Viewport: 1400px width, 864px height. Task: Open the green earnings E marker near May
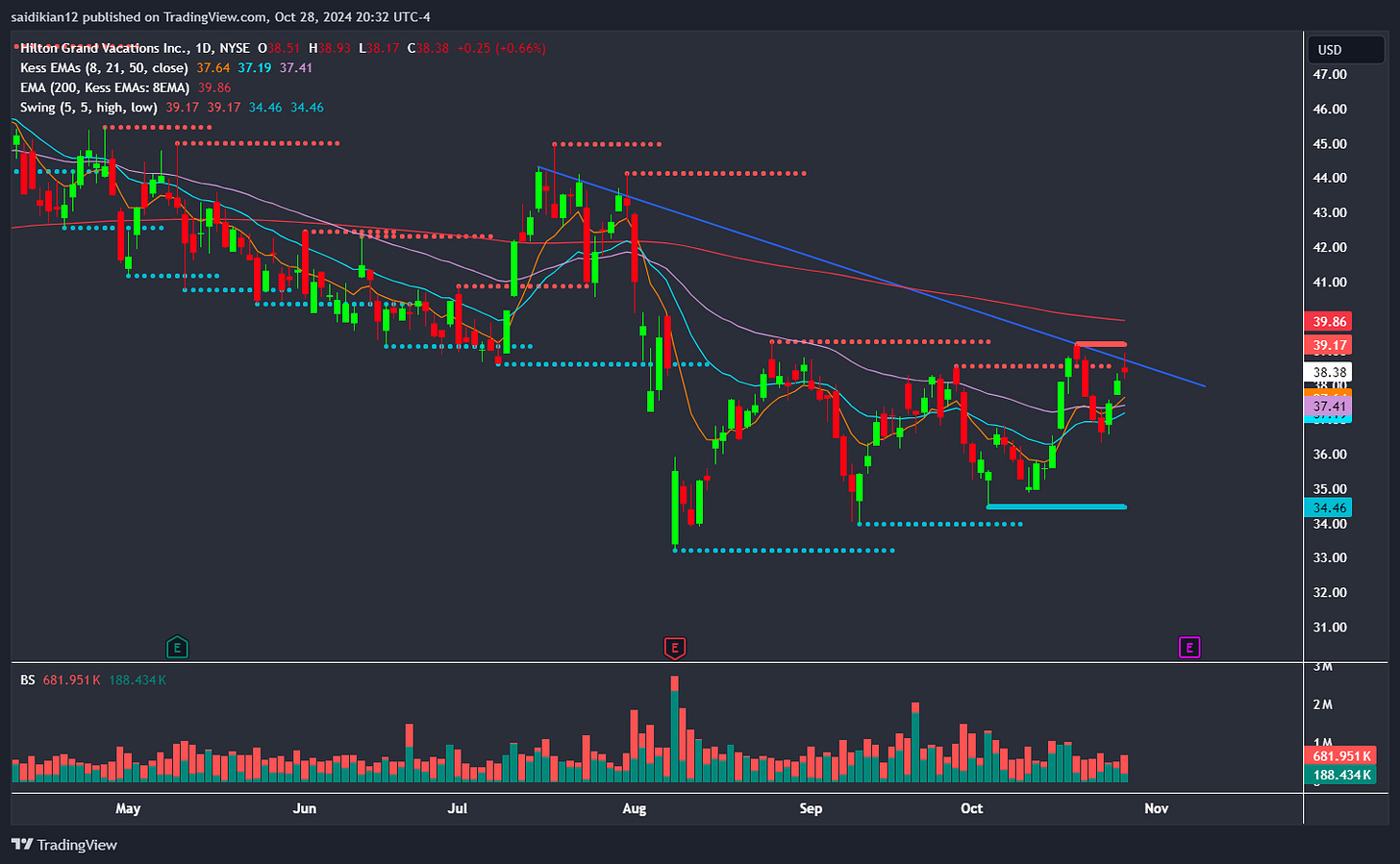coord(177,648)
